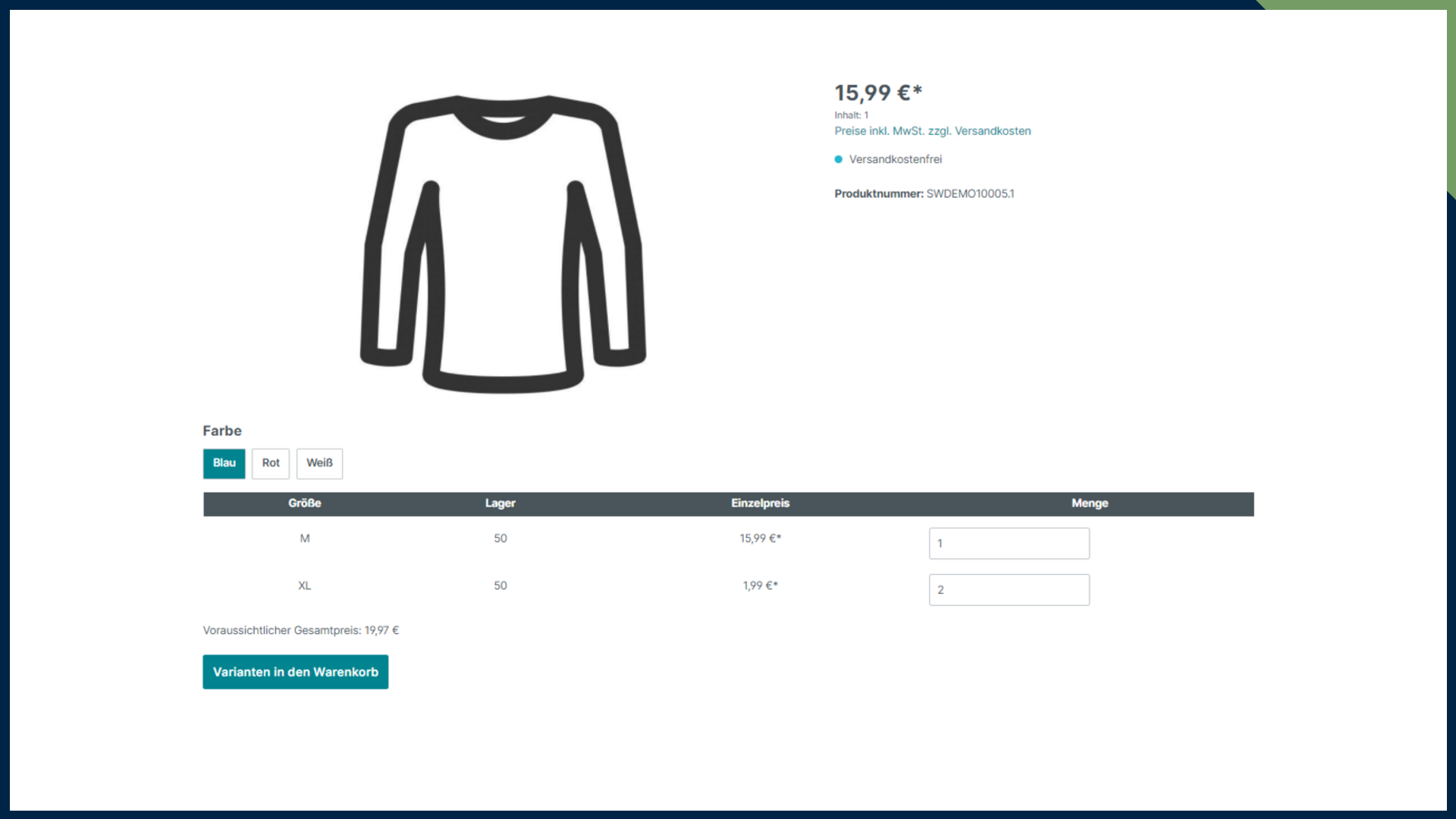
Task: Select the Weiß color option
Action: click(x=319, y=463)
